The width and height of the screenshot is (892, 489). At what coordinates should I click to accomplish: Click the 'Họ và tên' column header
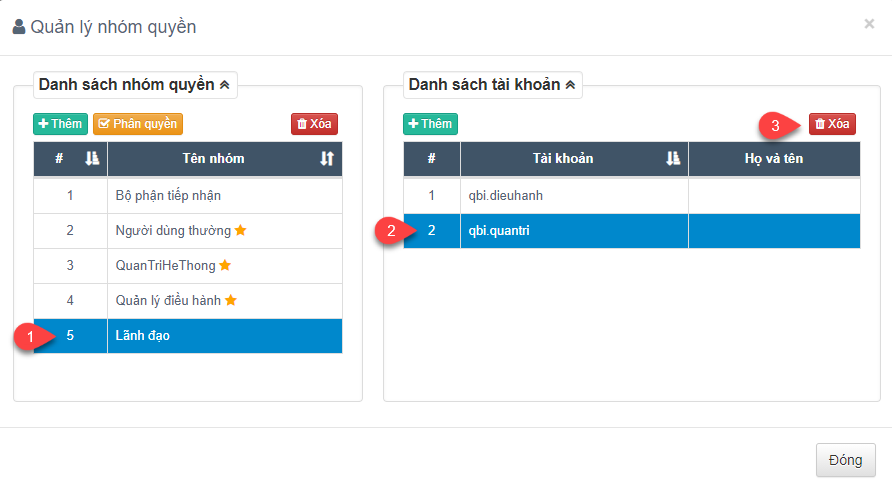(773, 159)
